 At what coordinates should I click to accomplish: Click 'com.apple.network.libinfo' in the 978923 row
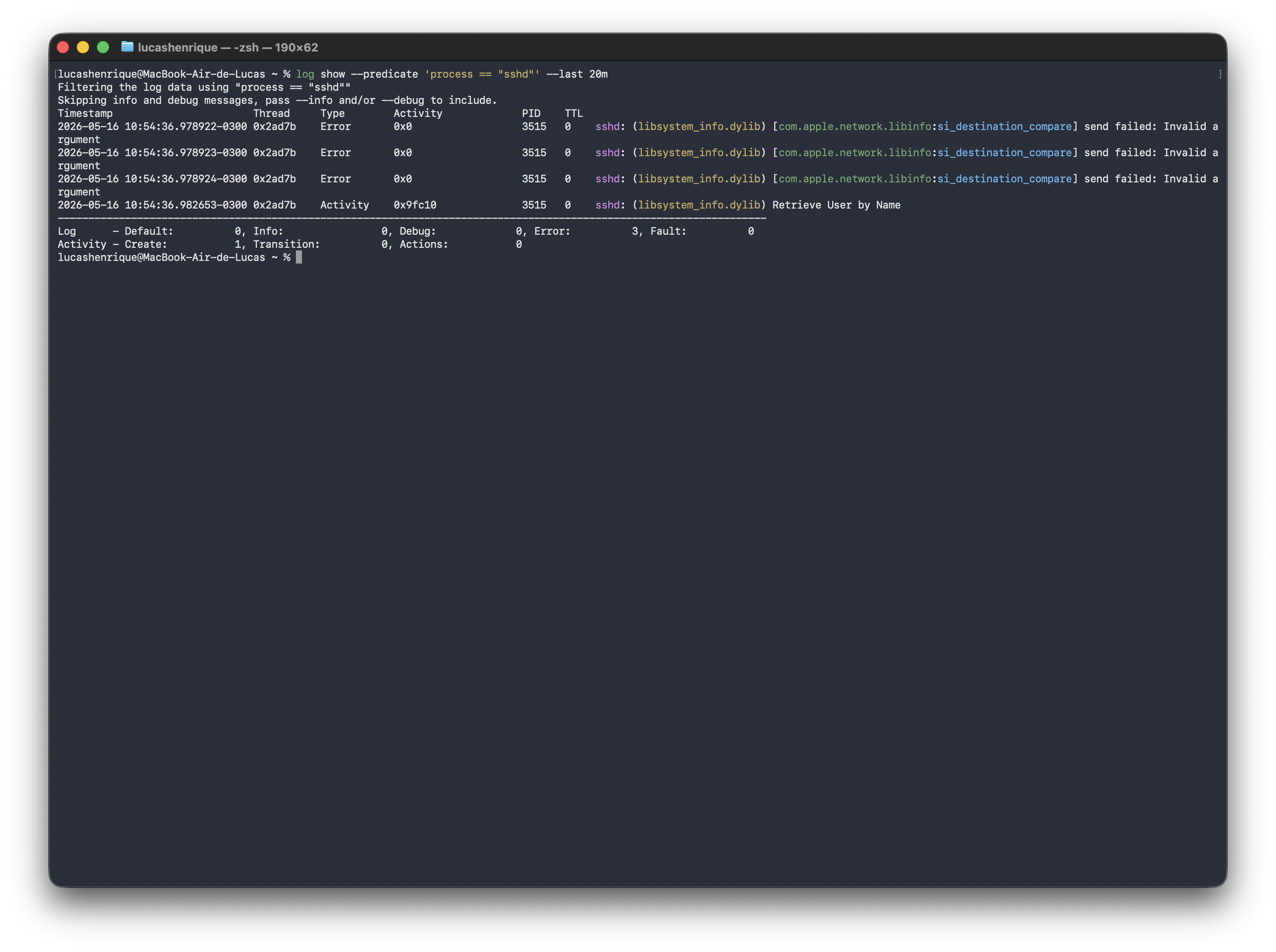[x=855, y=153]
